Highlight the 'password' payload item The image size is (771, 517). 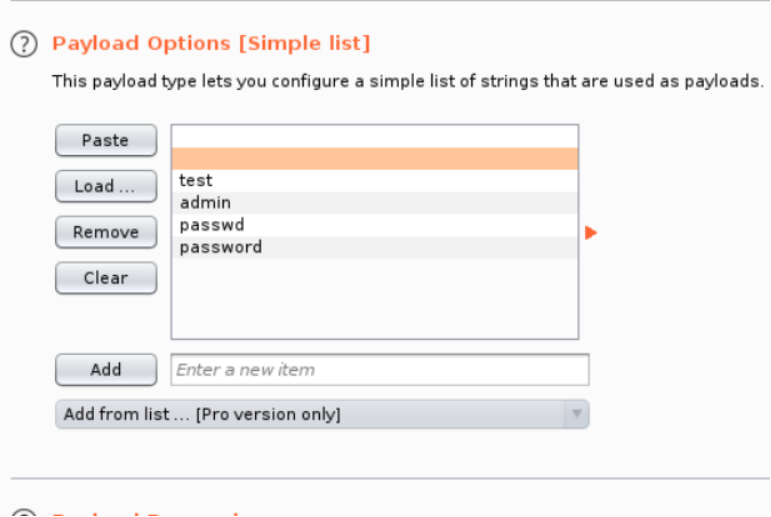pos(220,247)
